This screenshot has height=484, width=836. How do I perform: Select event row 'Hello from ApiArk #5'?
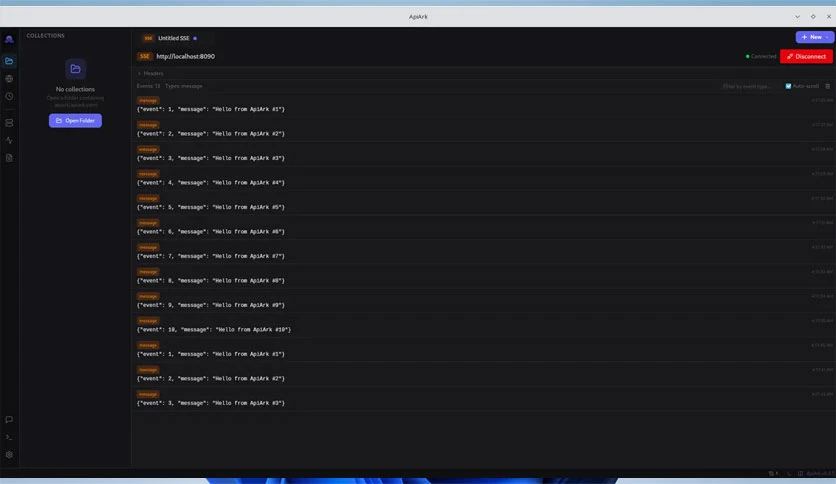tap(484, 203)
